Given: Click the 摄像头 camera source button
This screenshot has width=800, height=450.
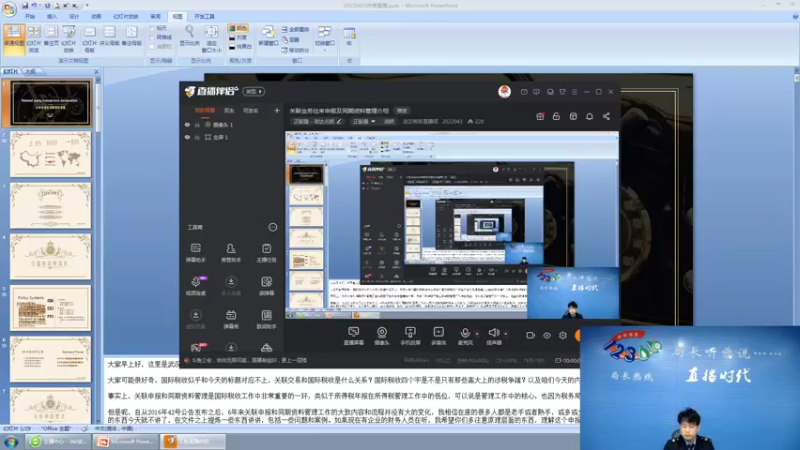Looking at the screenshot, I should (382, 336).
